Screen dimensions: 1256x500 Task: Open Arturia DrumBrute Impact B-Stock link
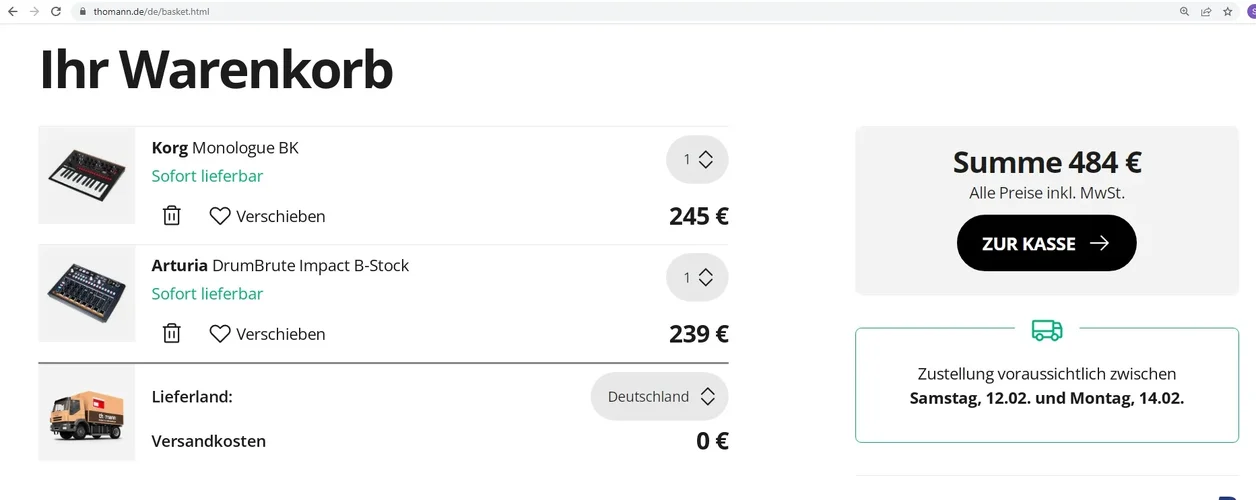click(280, 266)
